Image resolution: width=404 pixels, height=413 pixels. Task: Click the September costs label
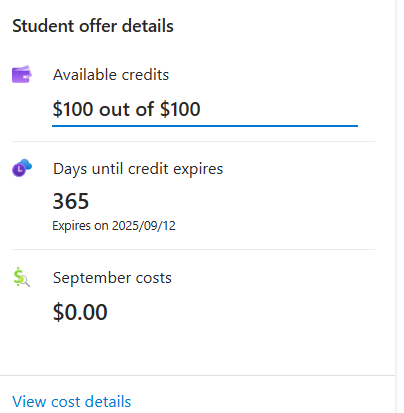[112, 278]
